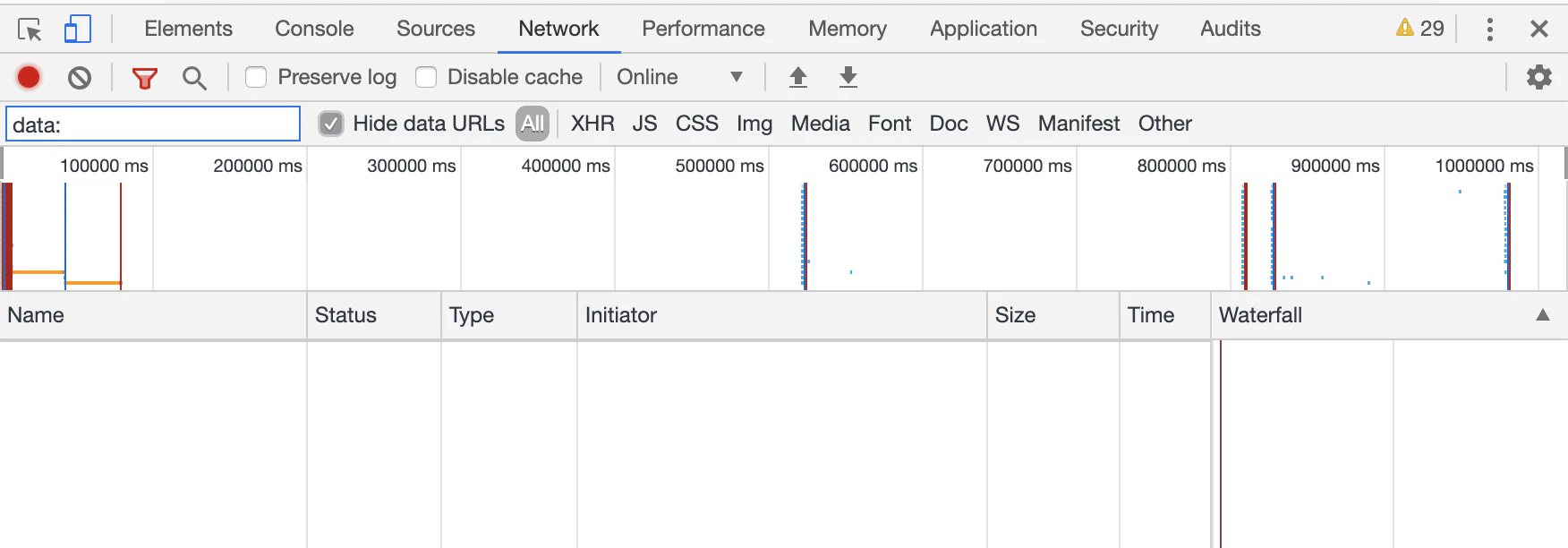Show the 29 warnings indicator

[x=1420, y=29]
